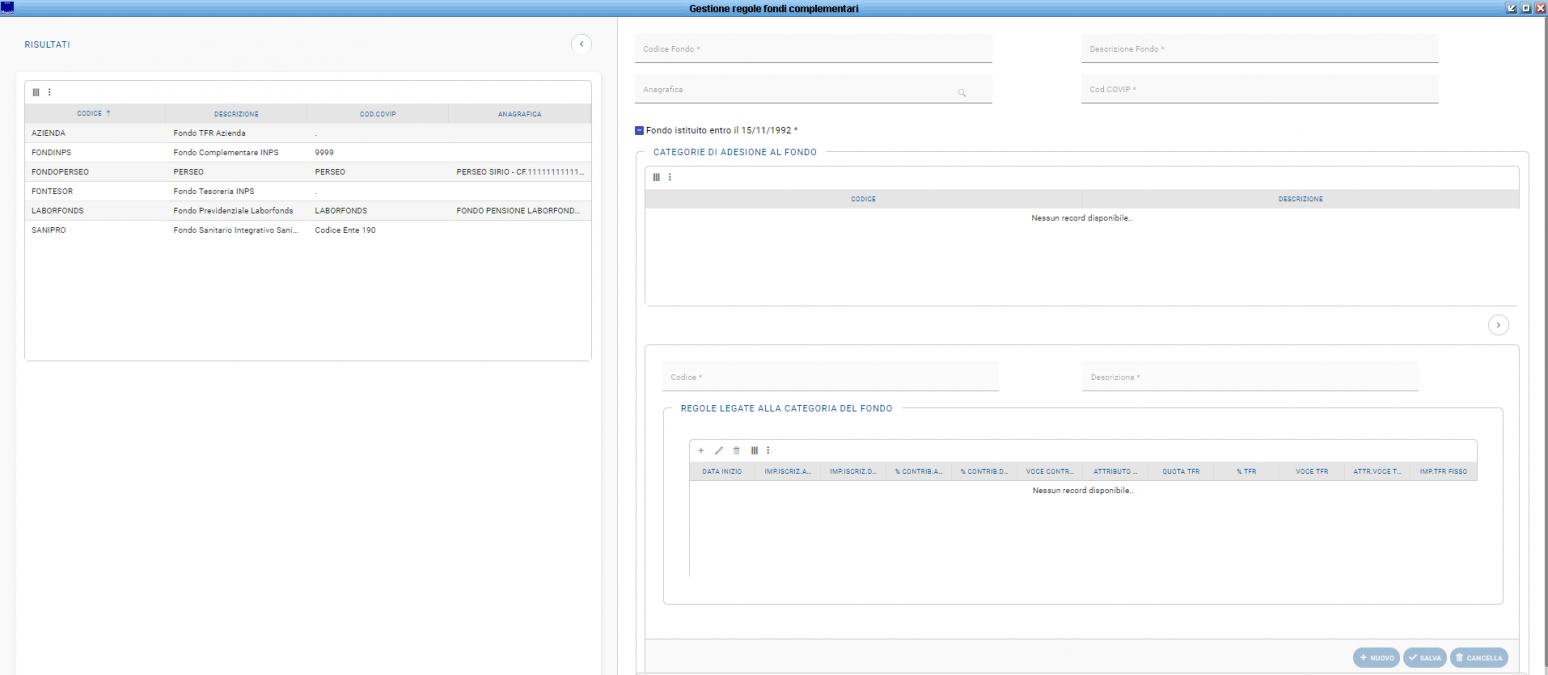Click column chooser icon in Risultati table
Viewport: 1548px width, 675px height.
tap(36, 92)
